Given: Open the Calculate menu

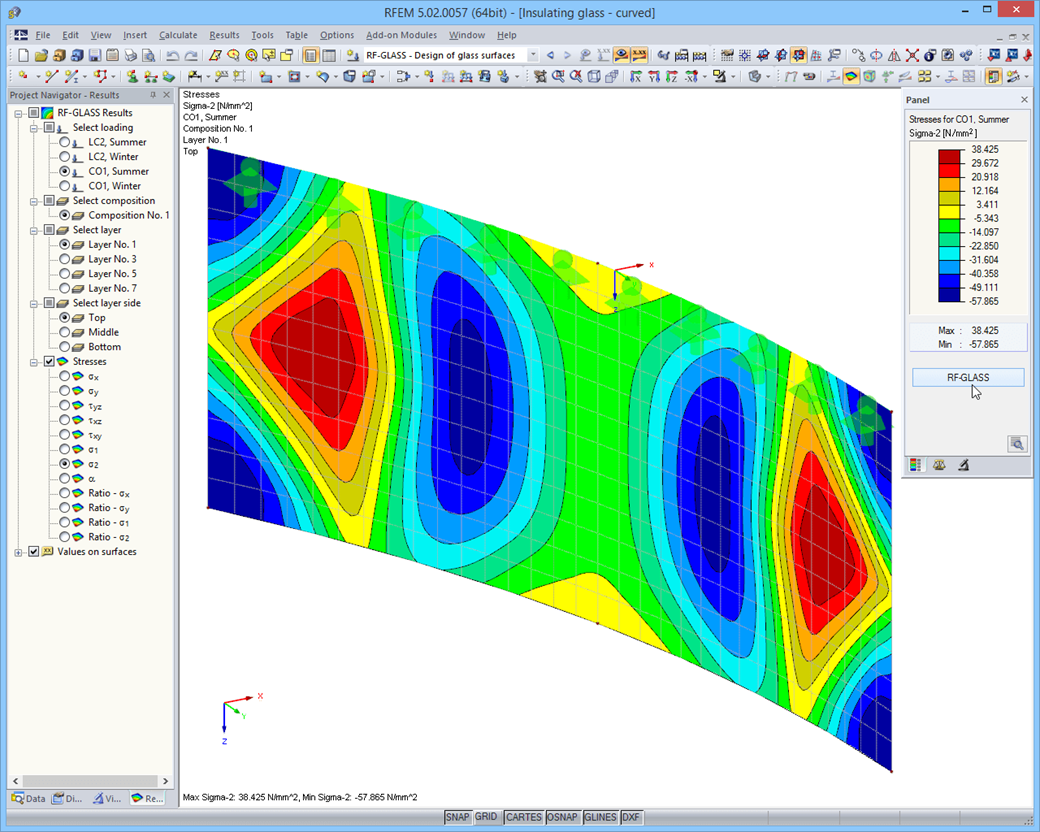Looking at the screenshot, I should pos(178,34).
